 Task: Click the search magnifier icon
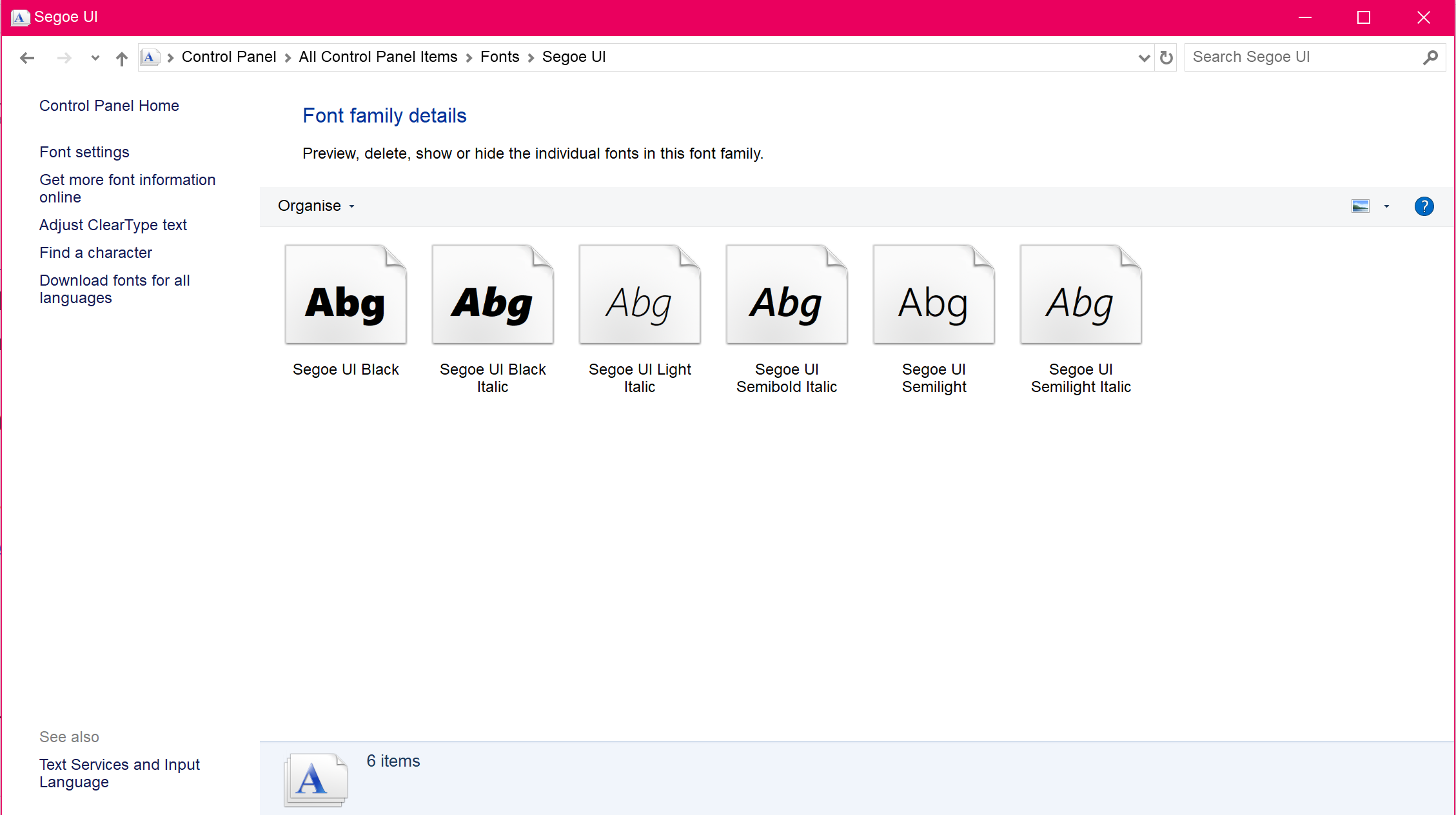(1431, 57)
